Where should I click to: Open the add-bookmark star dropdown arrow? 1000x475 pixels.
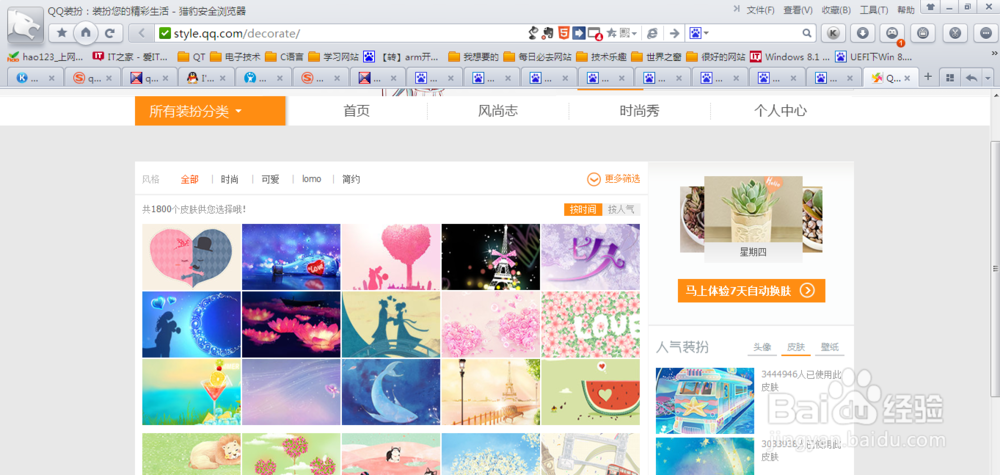[635, 33]
